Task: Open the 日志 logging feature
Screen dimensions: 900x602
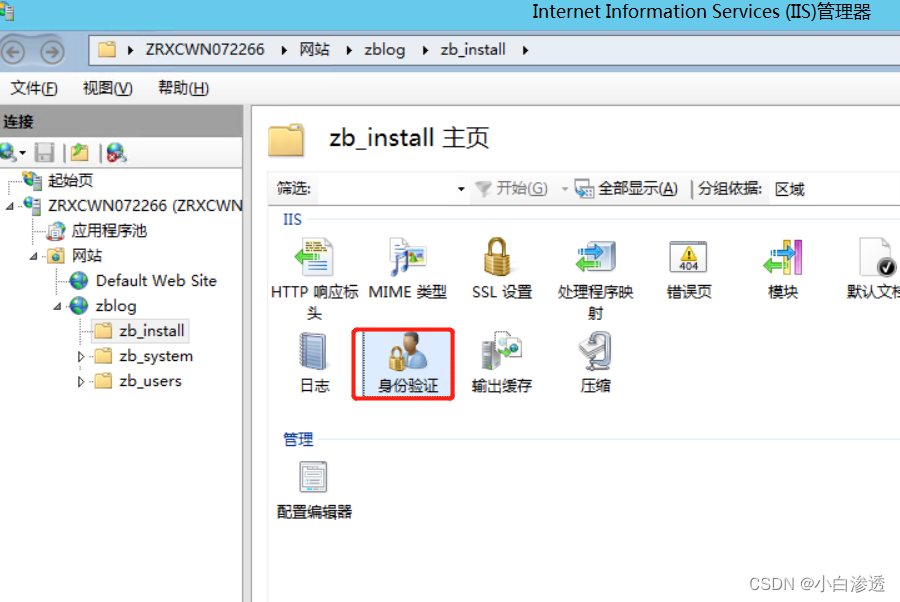Action: coord(314,363)
